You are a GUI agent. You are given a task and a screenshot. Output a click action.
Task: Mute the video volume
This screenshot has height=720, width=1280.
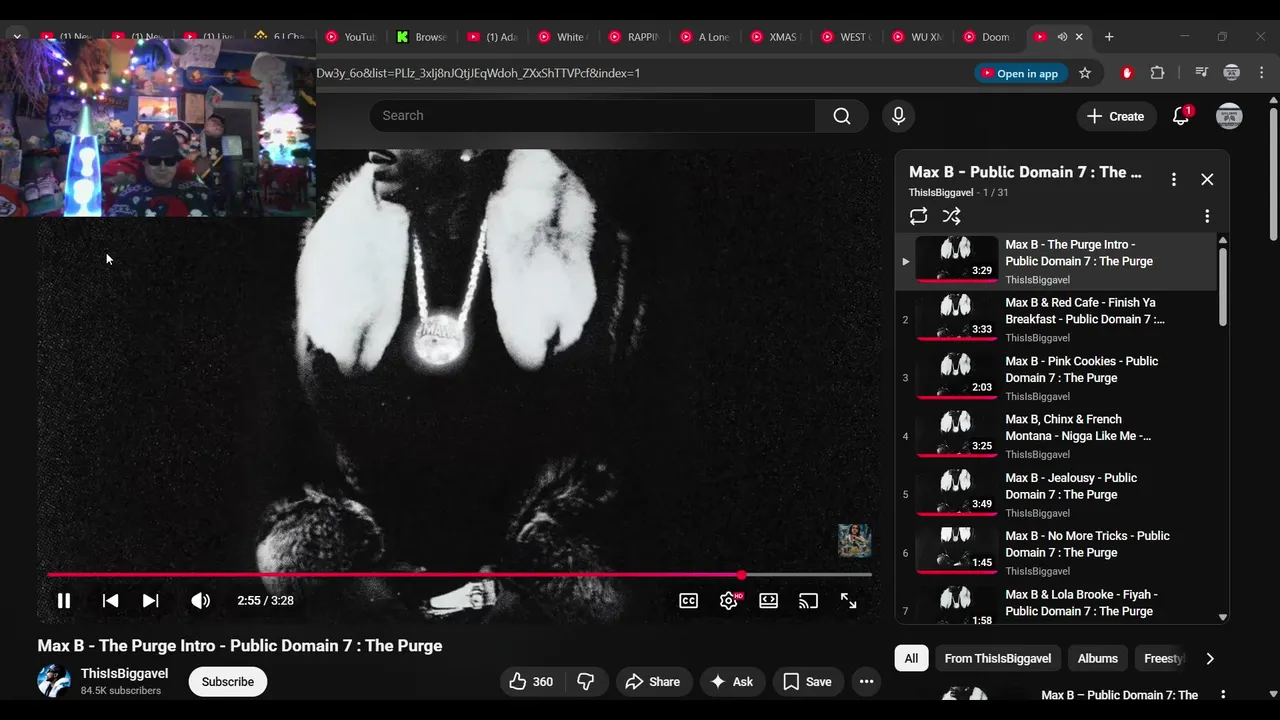pyautogui.click(x=200, y=601)
